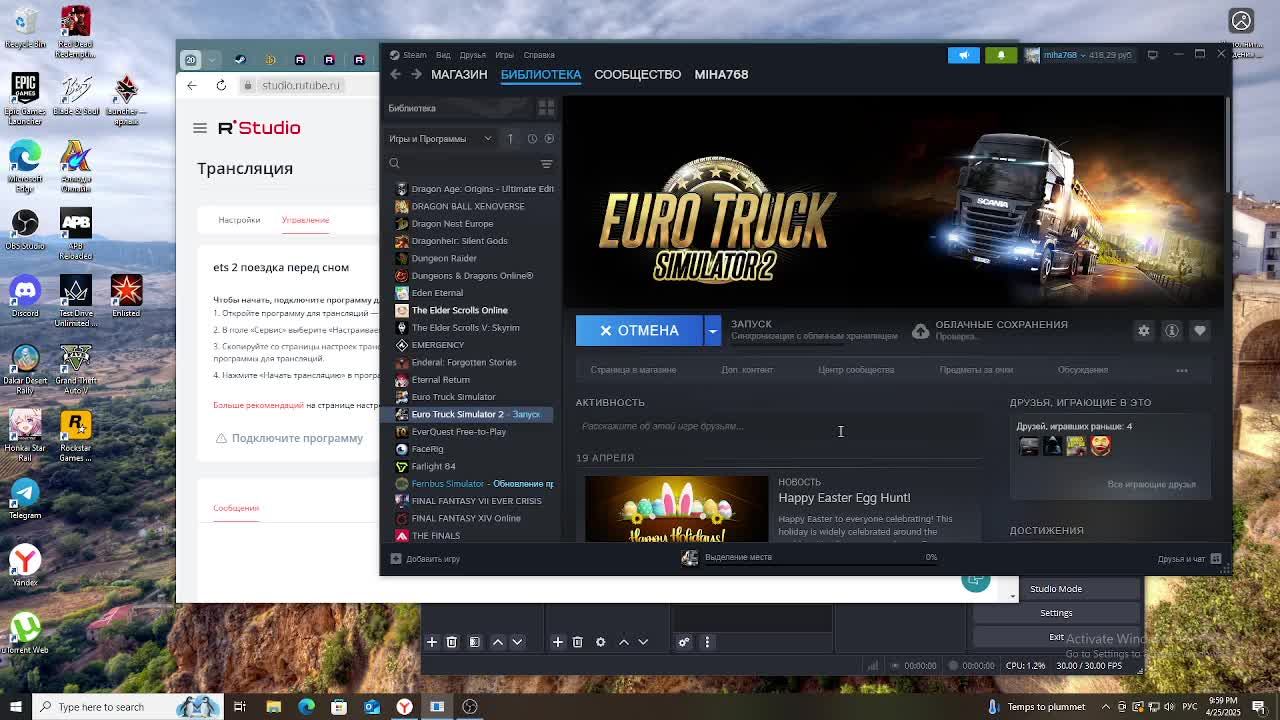Reload the studio.rutube.ru browser page

221,85
